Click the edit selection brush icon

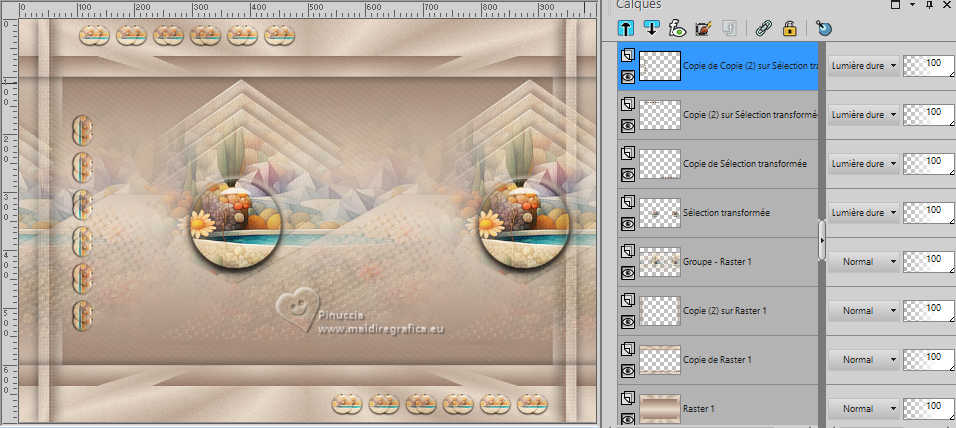(703, 28)
